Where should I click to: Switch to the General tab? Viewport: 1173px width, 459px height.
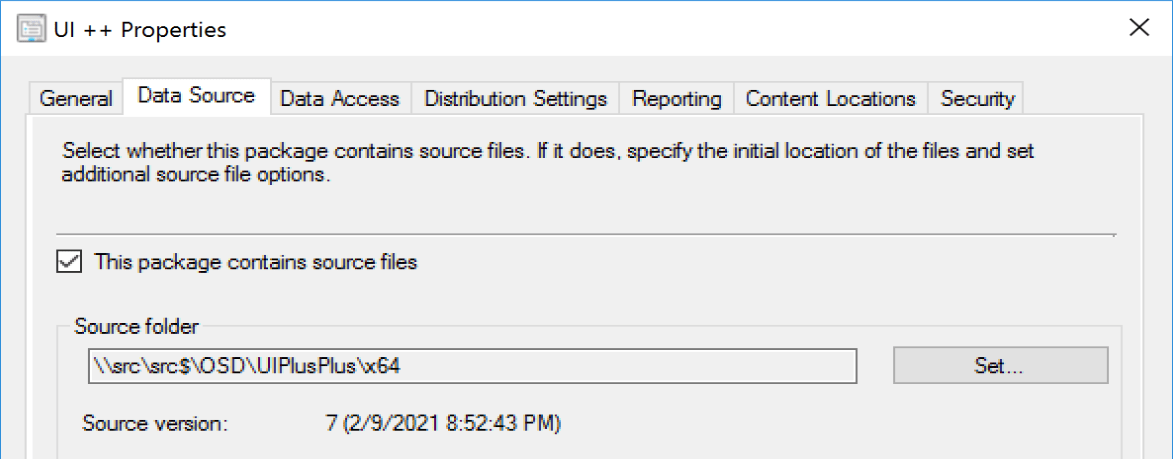click(75, 99)
